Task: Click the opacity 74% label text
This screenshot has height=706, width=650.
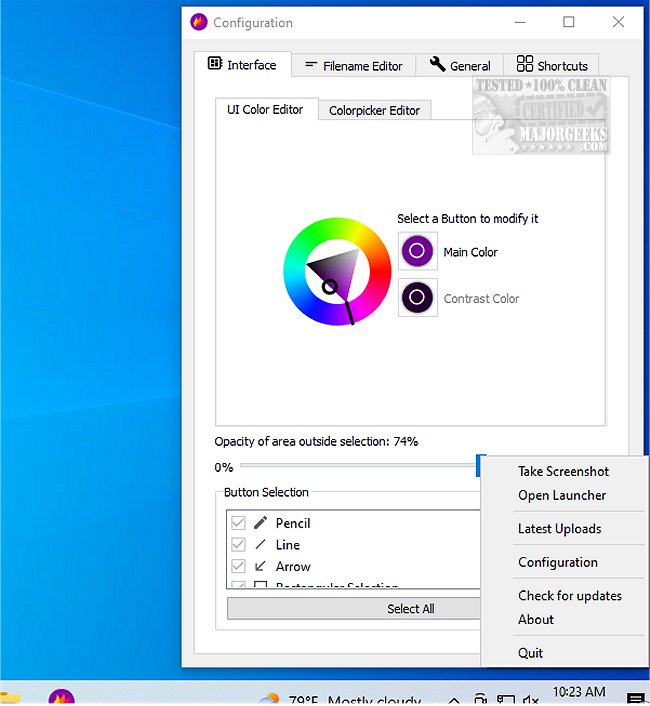Action: pos(316,442)
